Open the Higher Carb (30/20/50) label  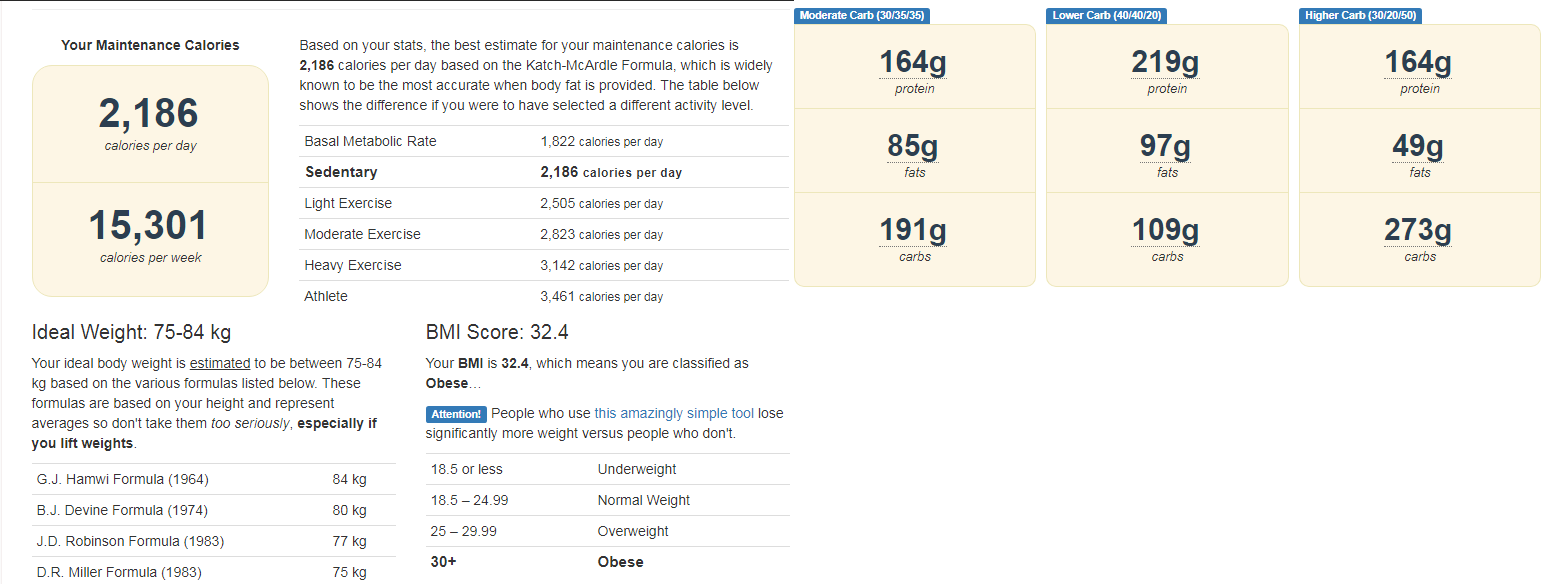(x=1360, y=15)
